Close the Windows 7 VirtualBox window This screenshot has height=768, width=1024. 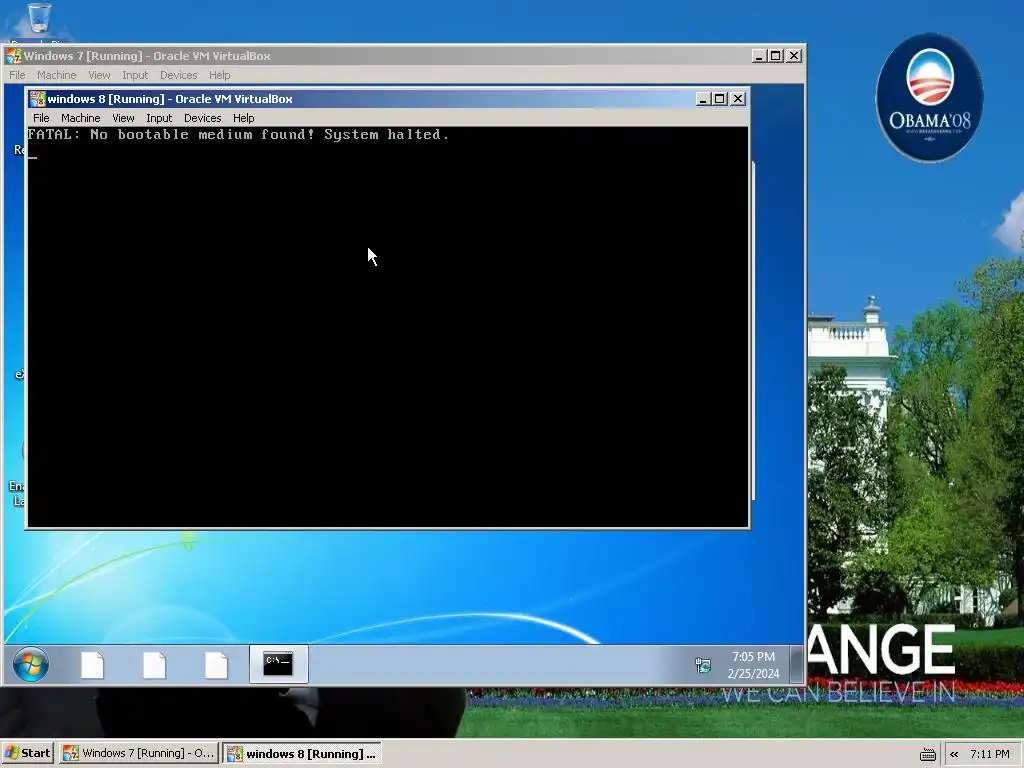(793, 56)
